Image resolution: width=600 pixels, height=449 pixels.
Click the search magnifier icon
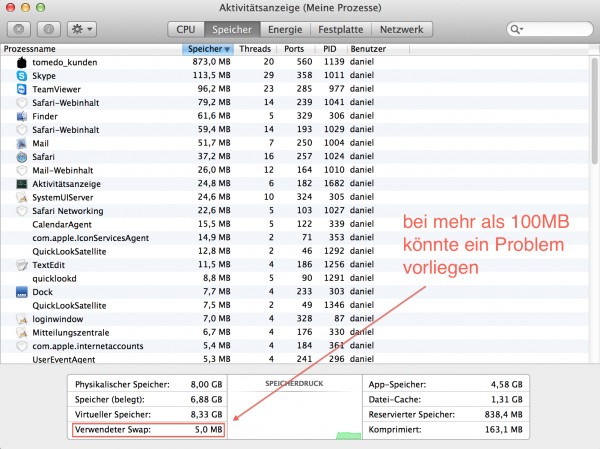pyautogui.click(x=516, y=29)
